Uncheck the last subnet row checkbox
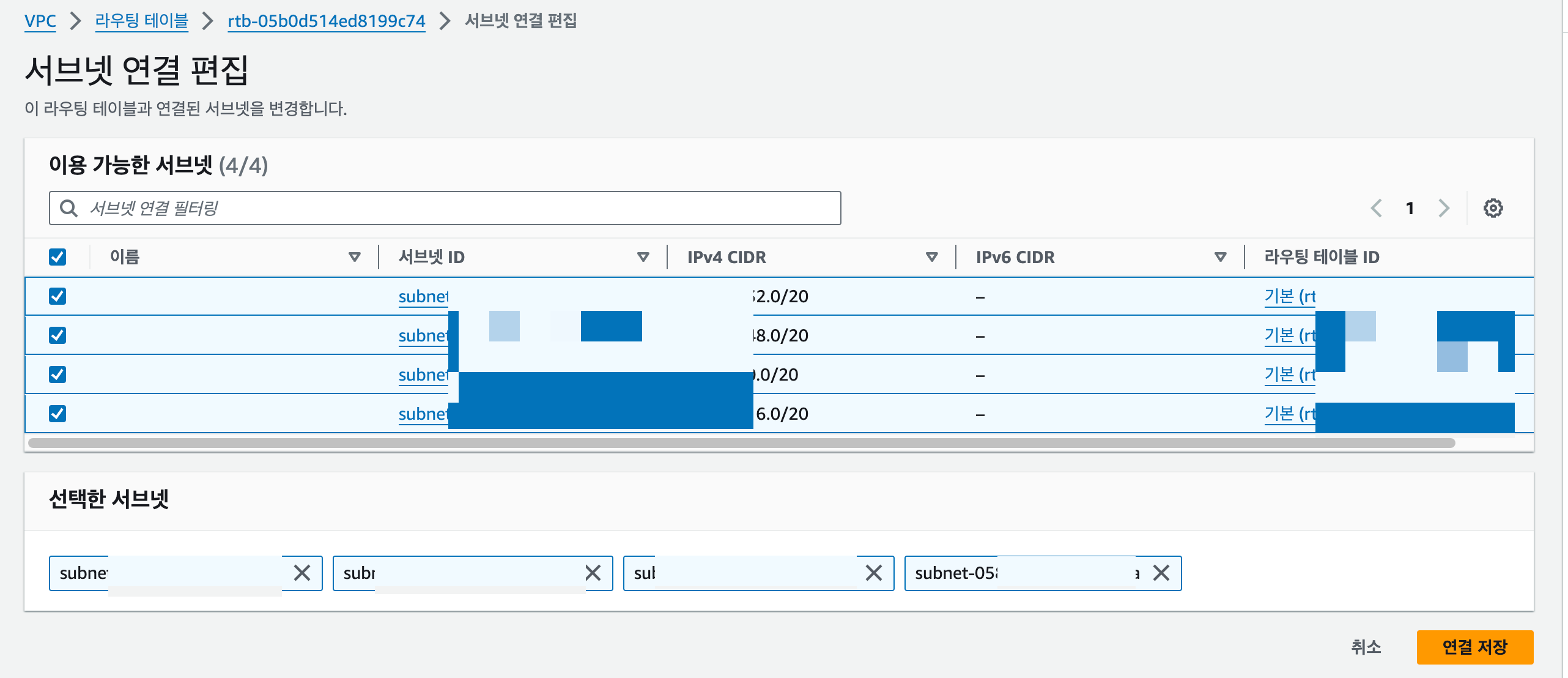 coord(57,414)
